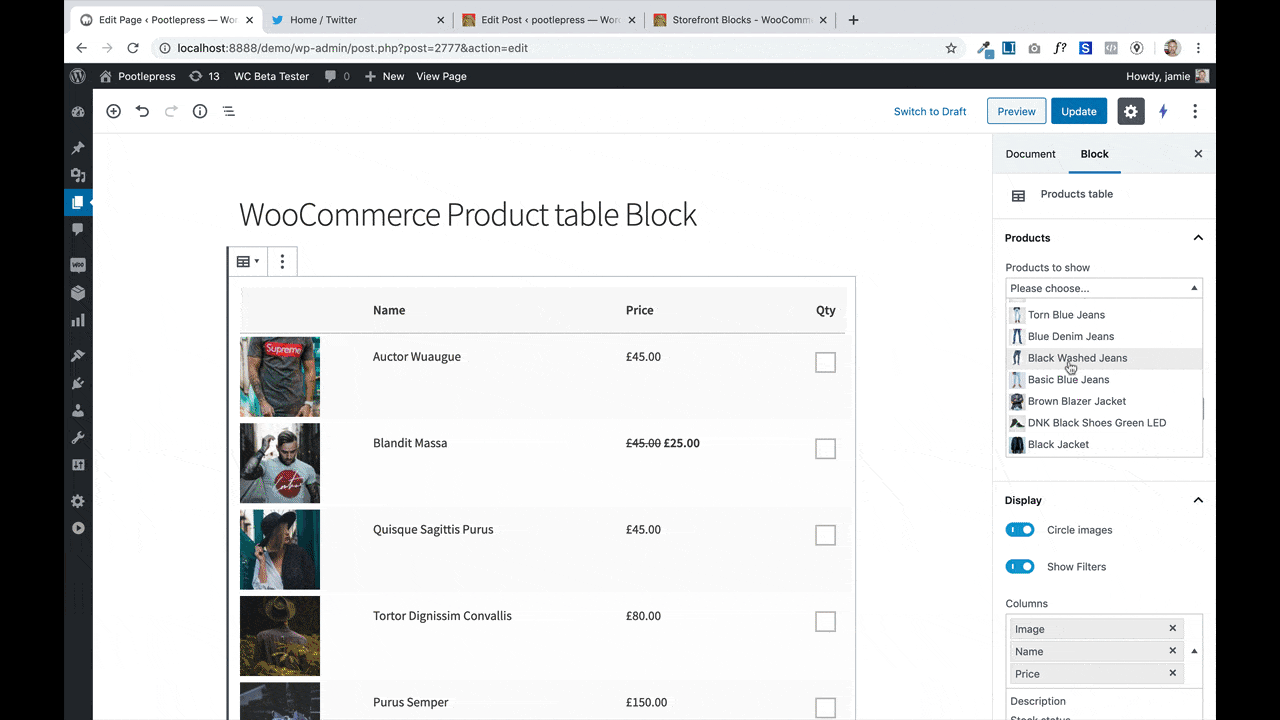Toggle Circle images switch
The height and width of the screenshot is (720, 1280).
click(1020, 530)
